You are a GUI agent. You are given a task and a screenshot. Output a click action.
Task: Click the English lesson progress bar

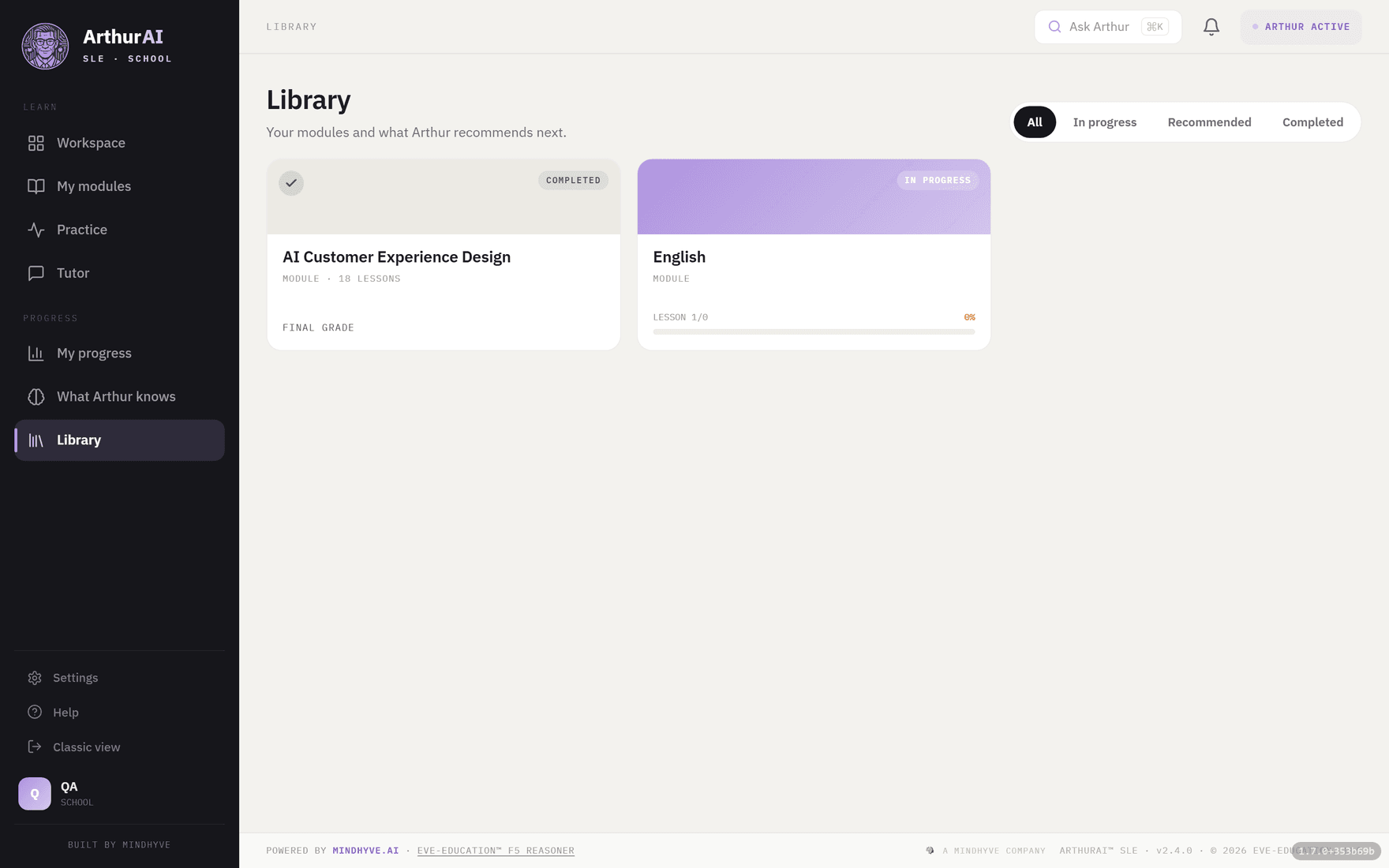pos(814,332)
